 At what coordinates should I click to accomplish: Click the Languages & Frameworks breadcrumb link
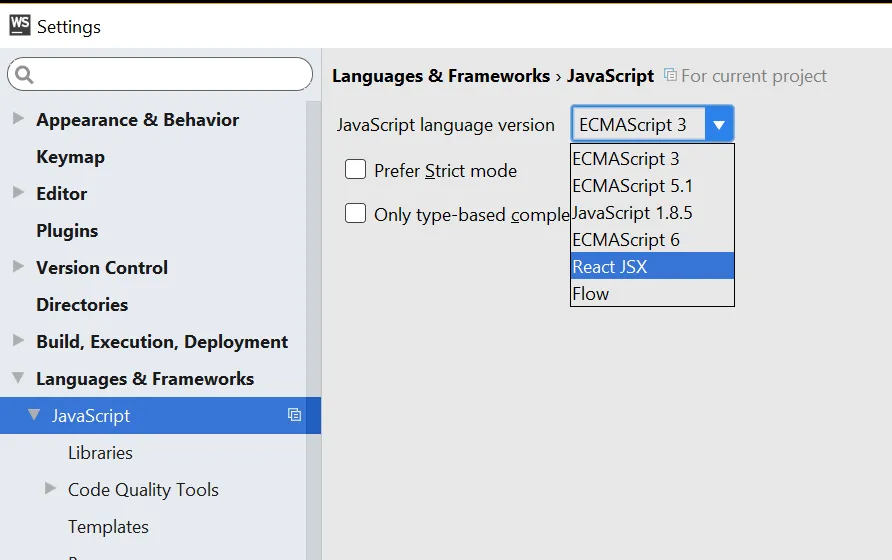pos(440,76)
